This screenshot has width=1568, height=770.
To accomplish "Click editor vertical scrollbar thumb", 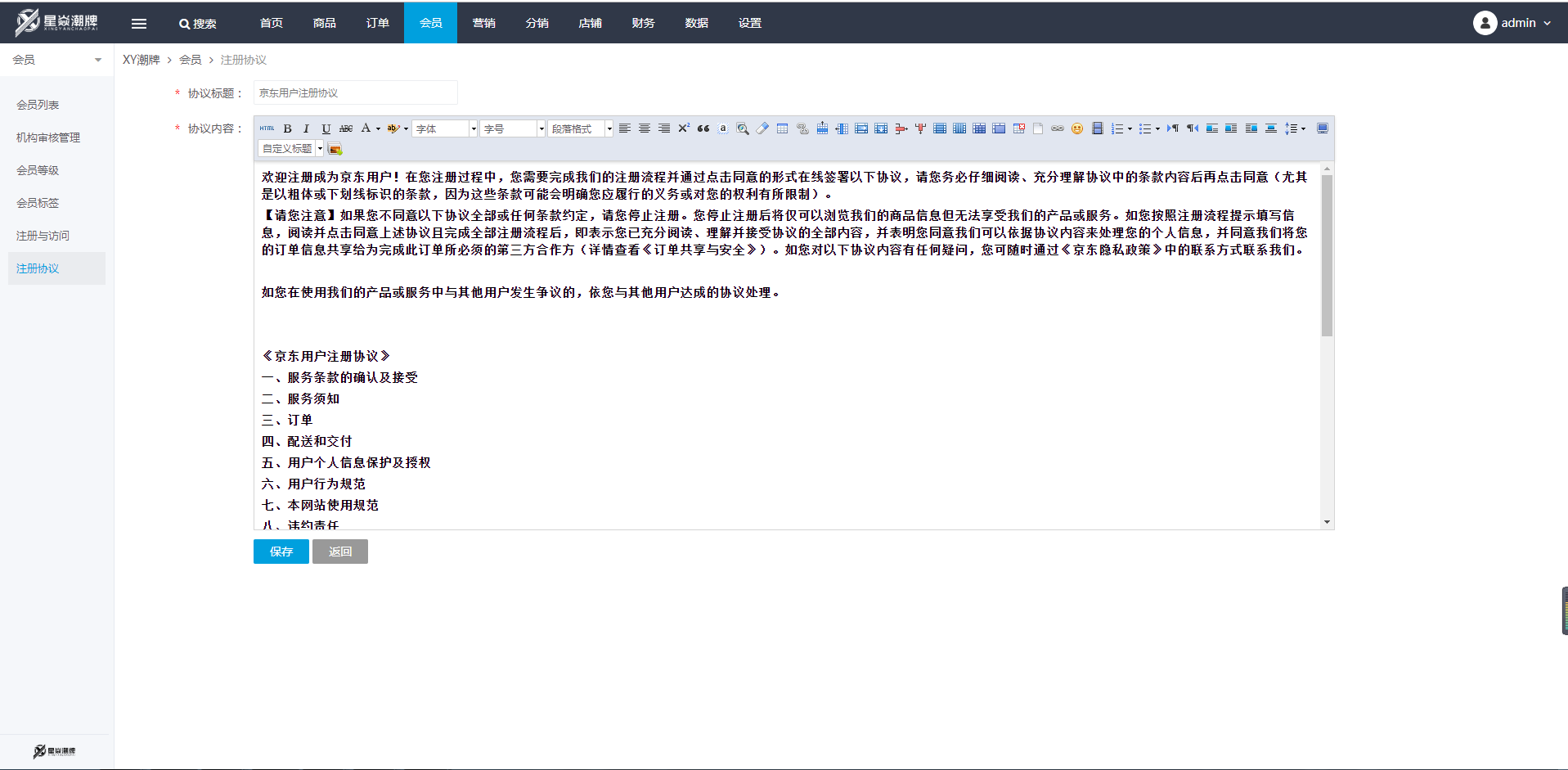I will coord(1327,255).
